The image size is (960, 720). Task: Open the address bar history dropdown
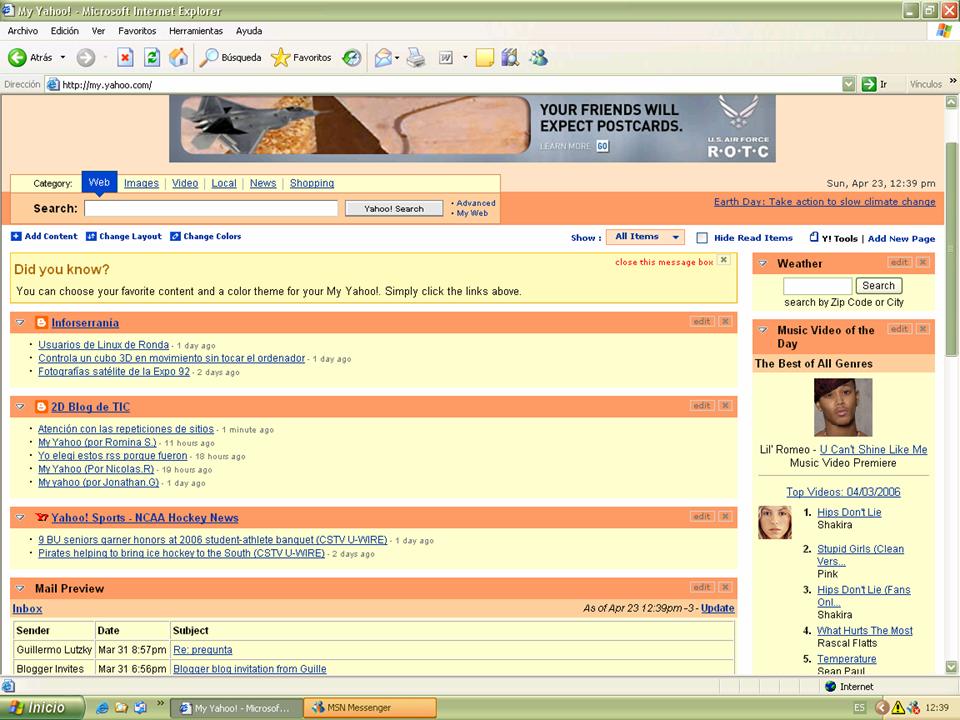[x=849, y=84]
